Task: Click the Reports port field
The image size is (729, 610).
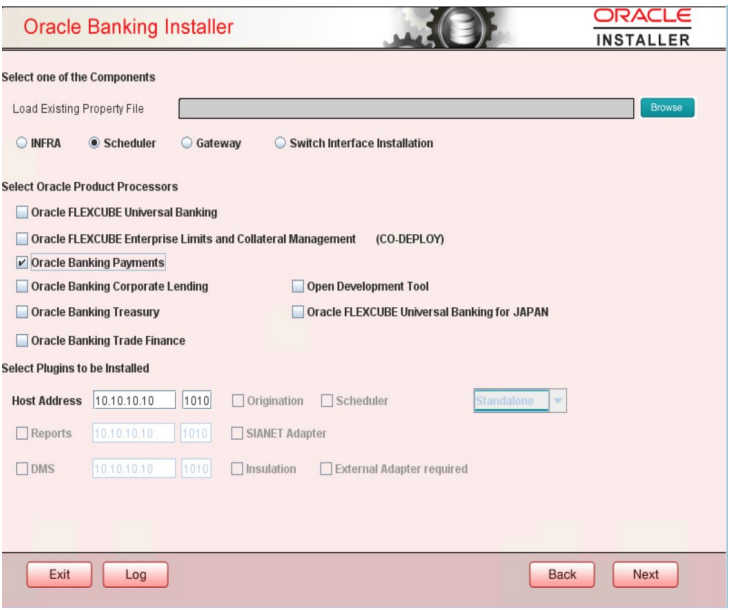Action: coord(196,433)
